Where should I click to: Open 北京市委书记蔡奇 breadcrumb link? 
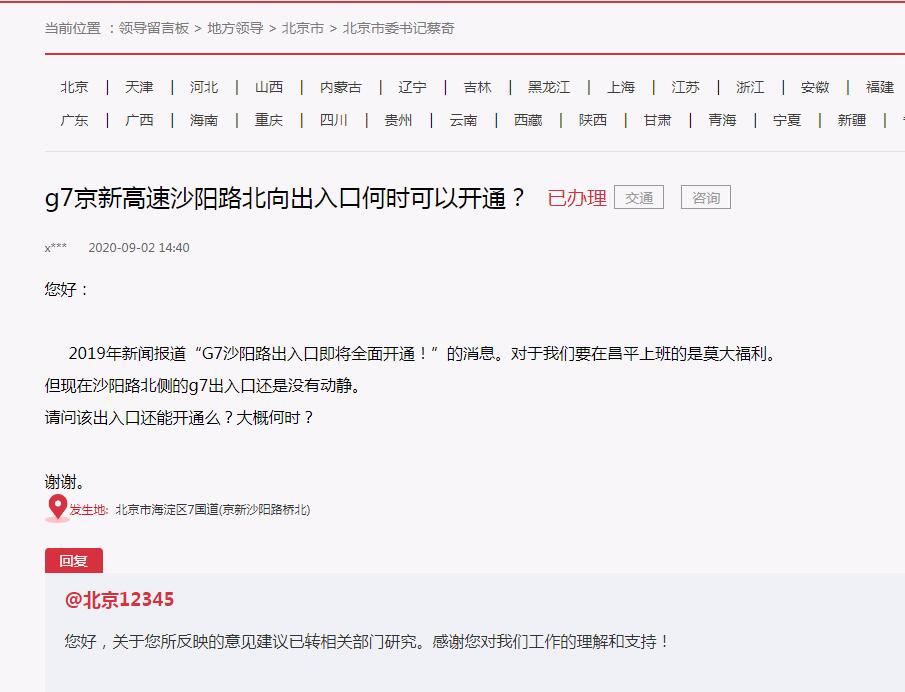click(x=398, y=28)
